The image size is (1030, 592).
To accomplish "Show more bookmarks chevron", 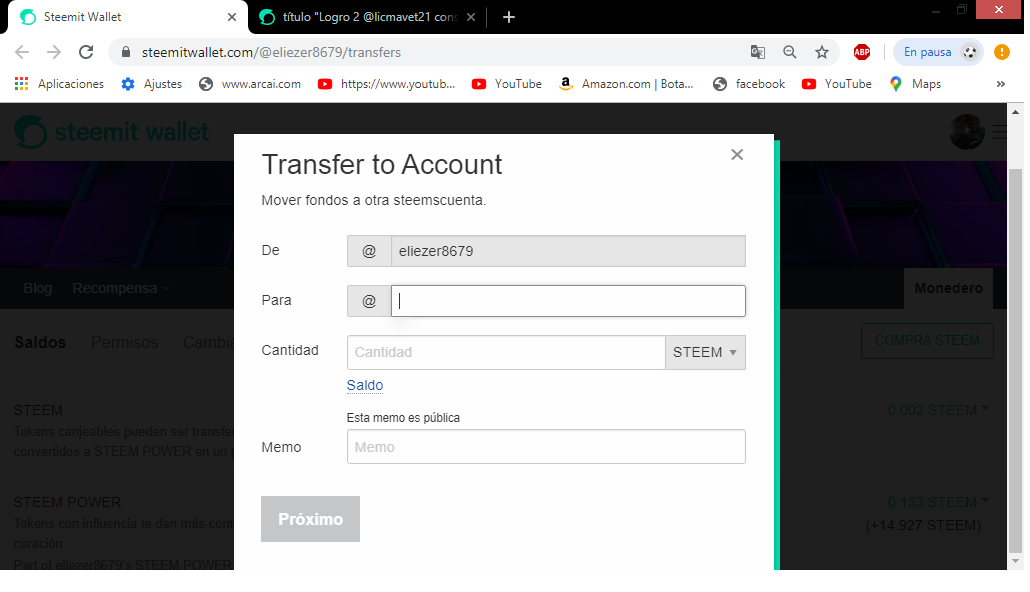I will [x=1000, y=83].
